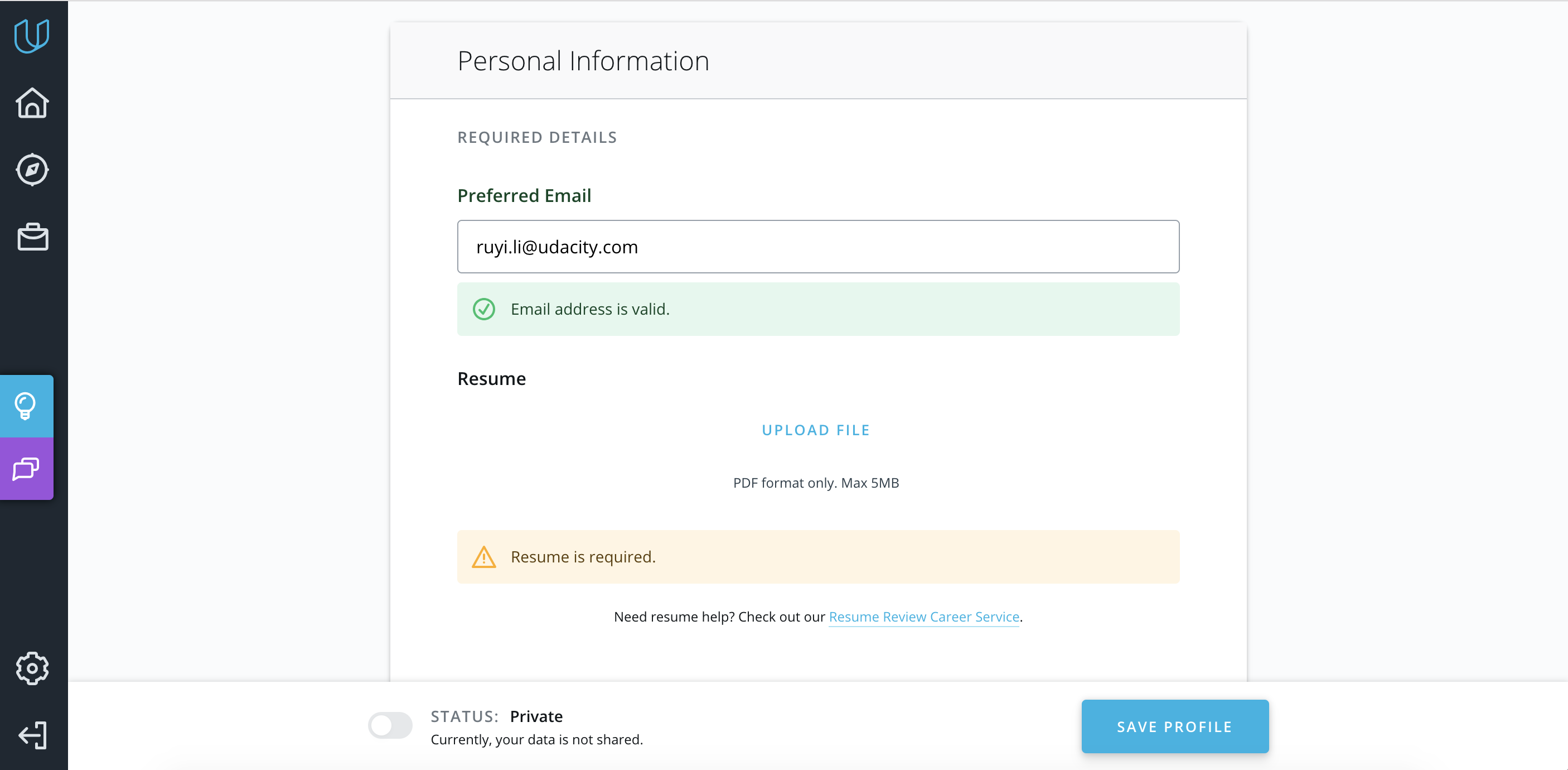Click the Personal Information heading
Image resolution: width=1568 pixels, height=770 pixels.
click(x=583, y=61)
